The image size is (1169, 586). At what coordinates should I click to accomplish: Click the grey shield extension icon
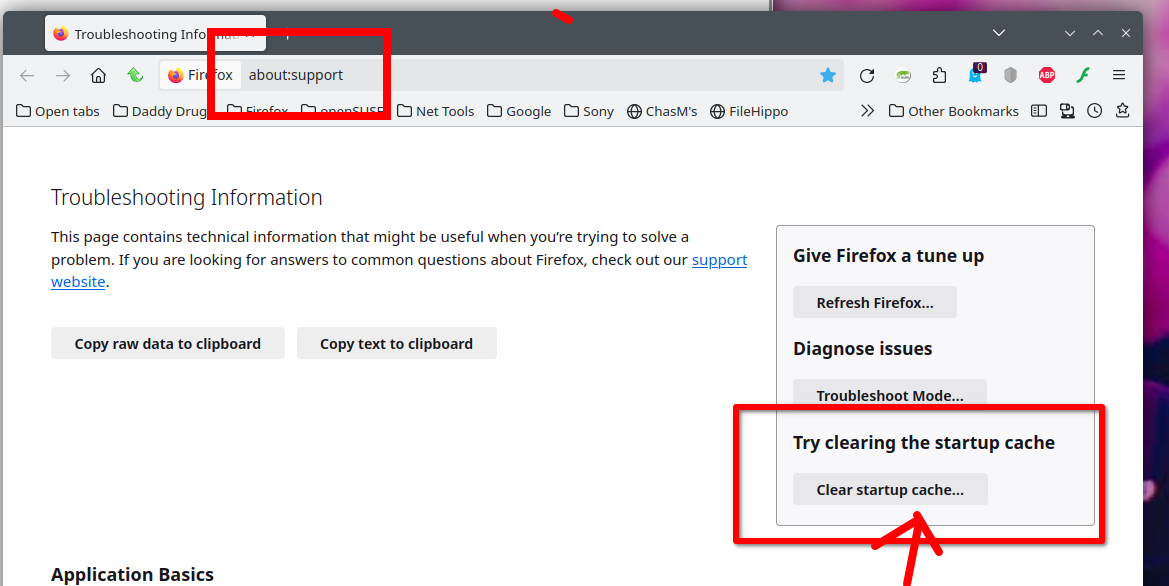[x=1011, y=75]
